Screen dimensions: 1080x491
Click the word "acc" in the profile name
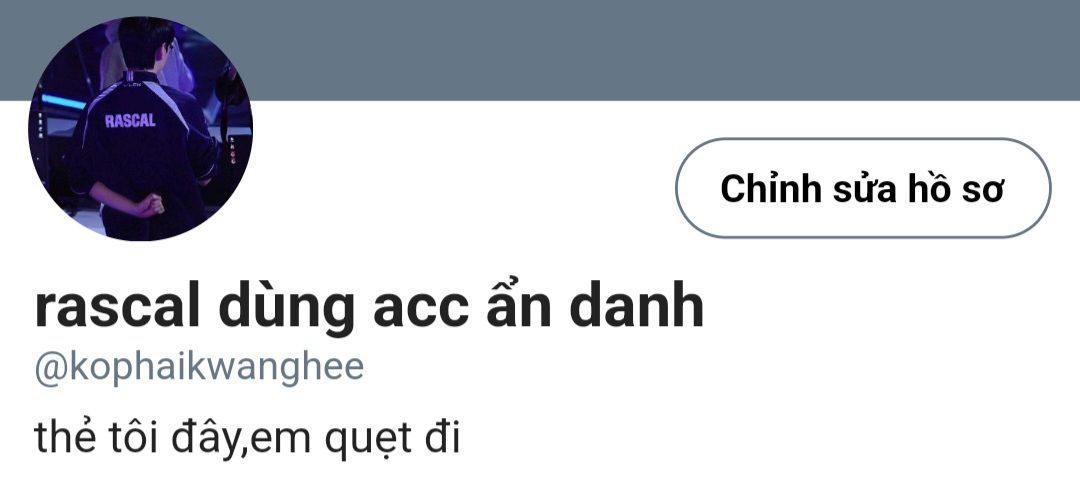[x=419, y=311]
